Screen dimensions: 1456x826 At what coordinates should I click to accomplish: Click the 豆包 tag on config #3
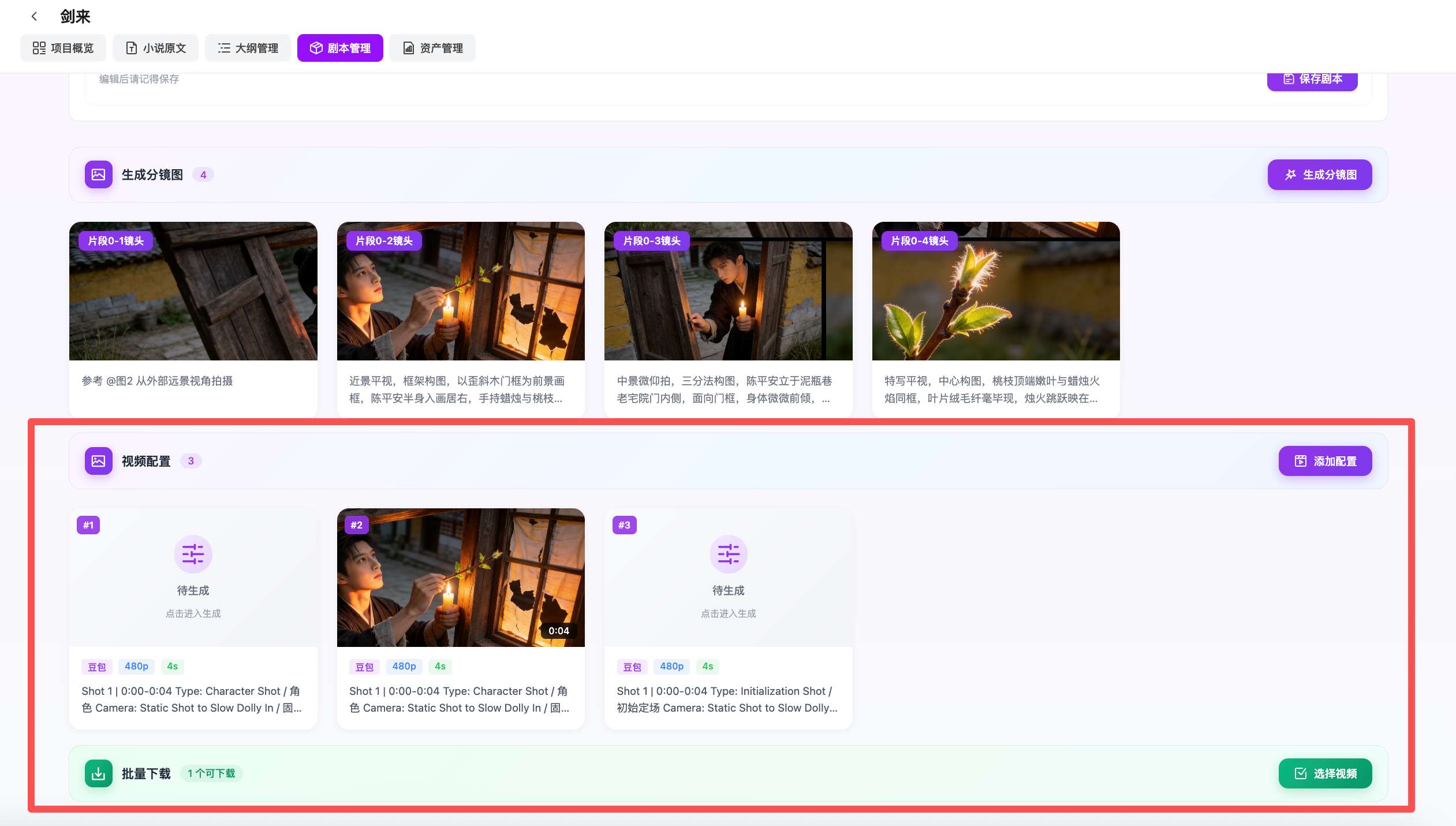point(632,667)
